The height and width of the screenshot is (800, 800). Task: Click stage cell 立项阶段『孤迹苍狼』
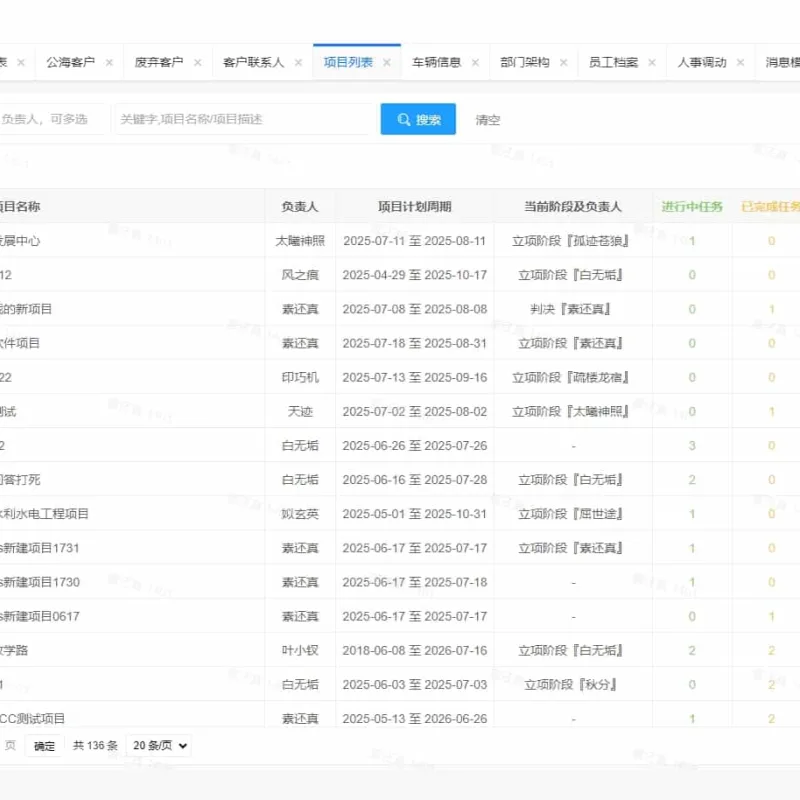[x=570, y=241]
